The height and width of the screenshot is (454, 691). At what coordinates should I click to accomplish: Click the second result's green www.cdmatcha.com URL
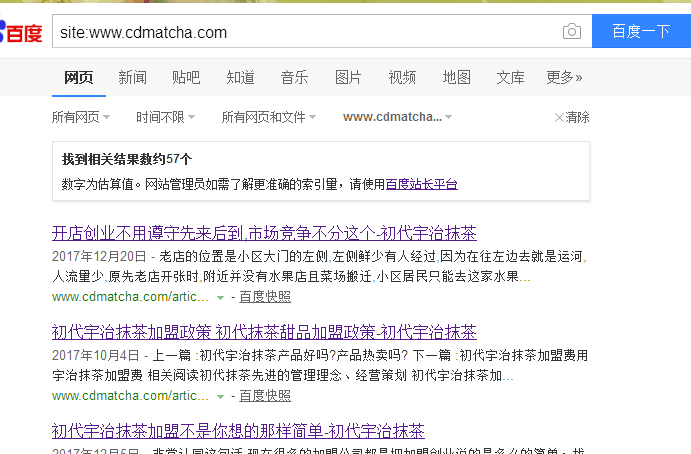pos(130,396)
